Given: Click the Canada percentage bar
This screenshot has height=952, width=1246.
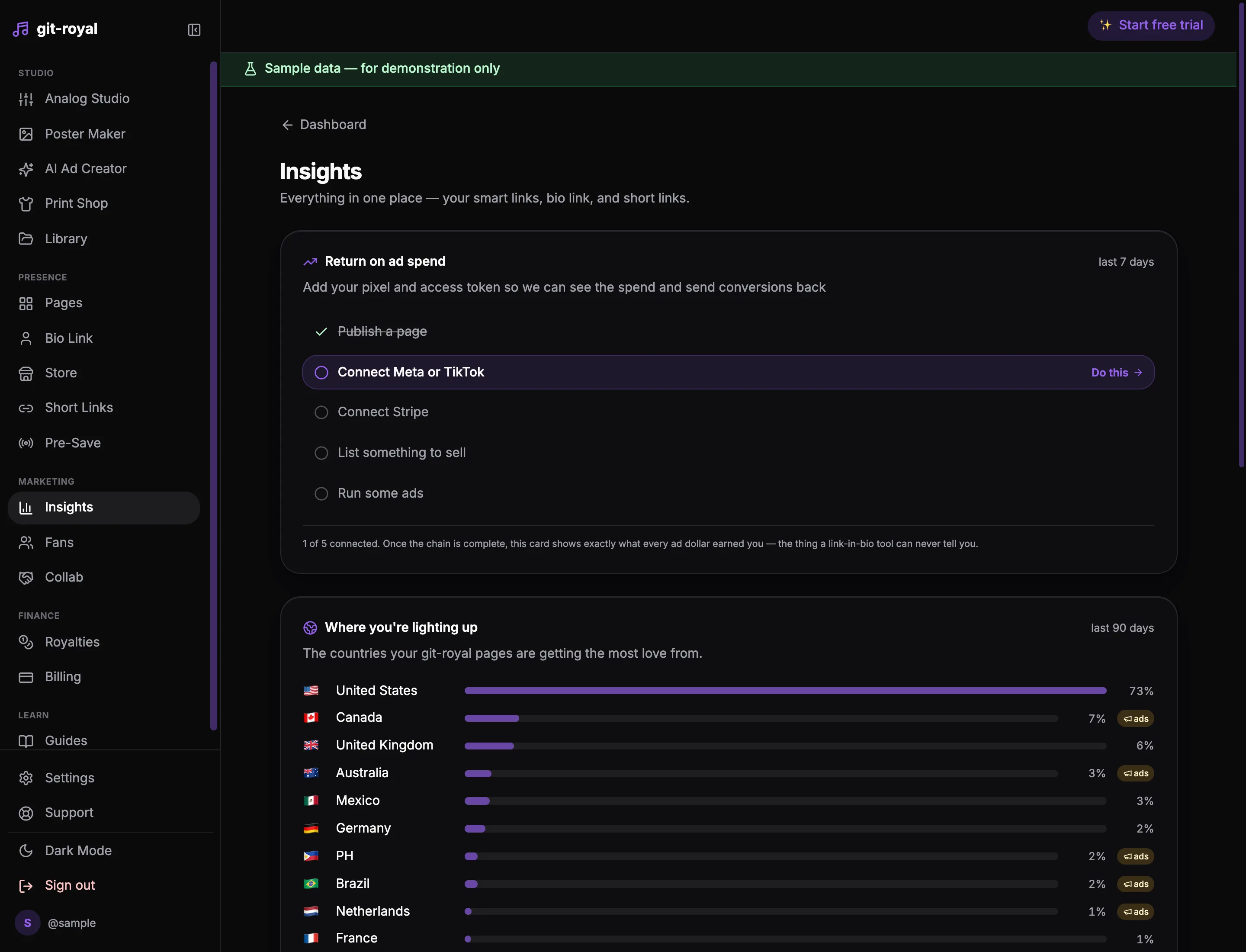Looking at the screenshot, I should pos(761,718).
